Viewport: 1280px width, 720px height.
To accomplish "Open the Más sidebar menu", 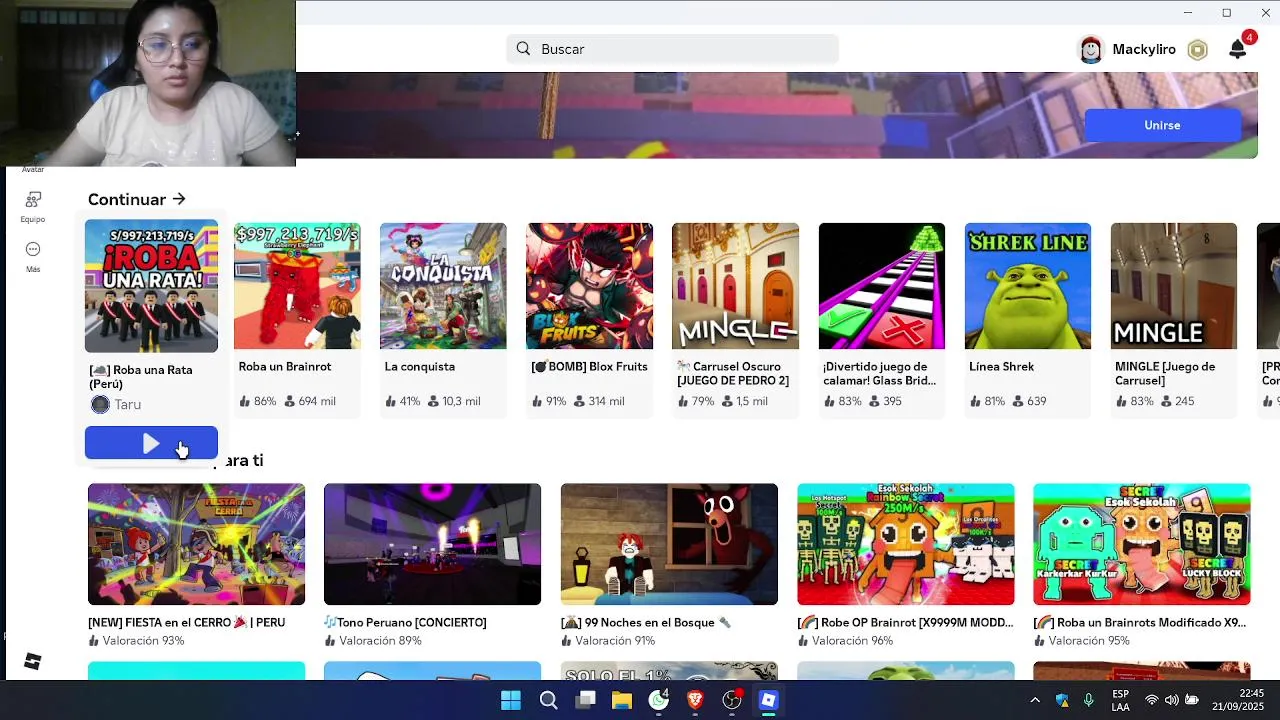I will pos(33,249).
